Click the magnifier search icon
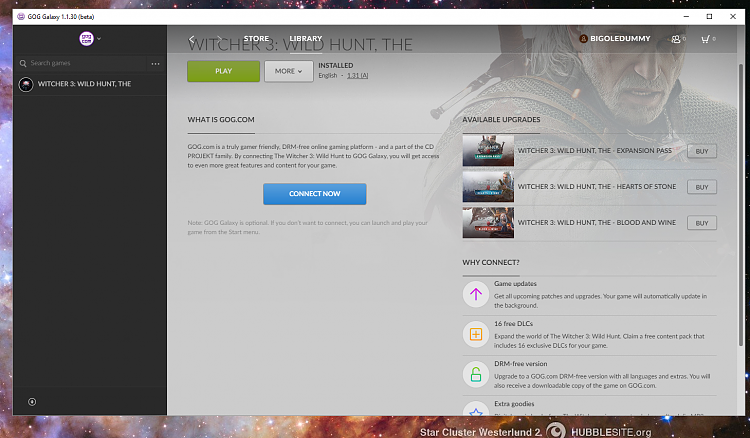The image size is (750, 438). (x=23, y=63)
